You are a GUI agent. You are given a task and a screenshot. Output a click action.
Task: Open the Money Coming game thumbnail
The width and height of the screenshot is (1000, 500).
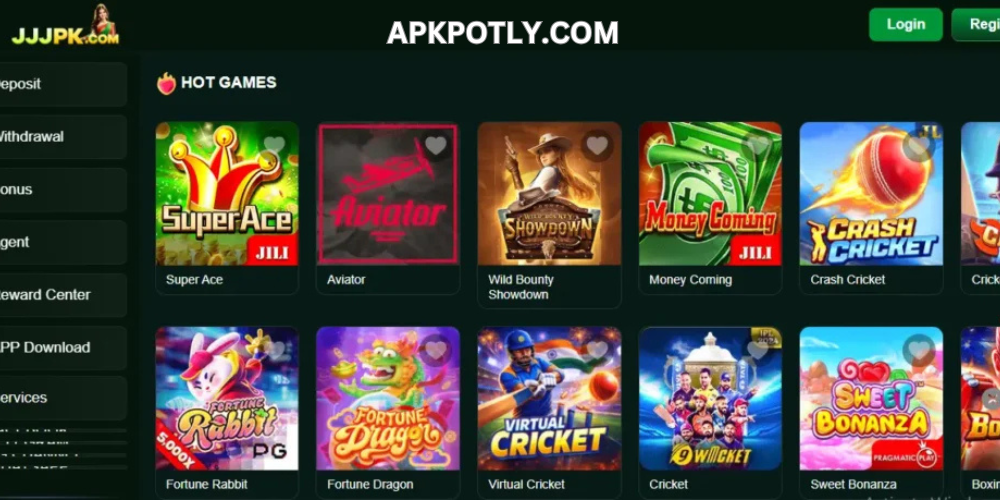click(x=710, y=194)
